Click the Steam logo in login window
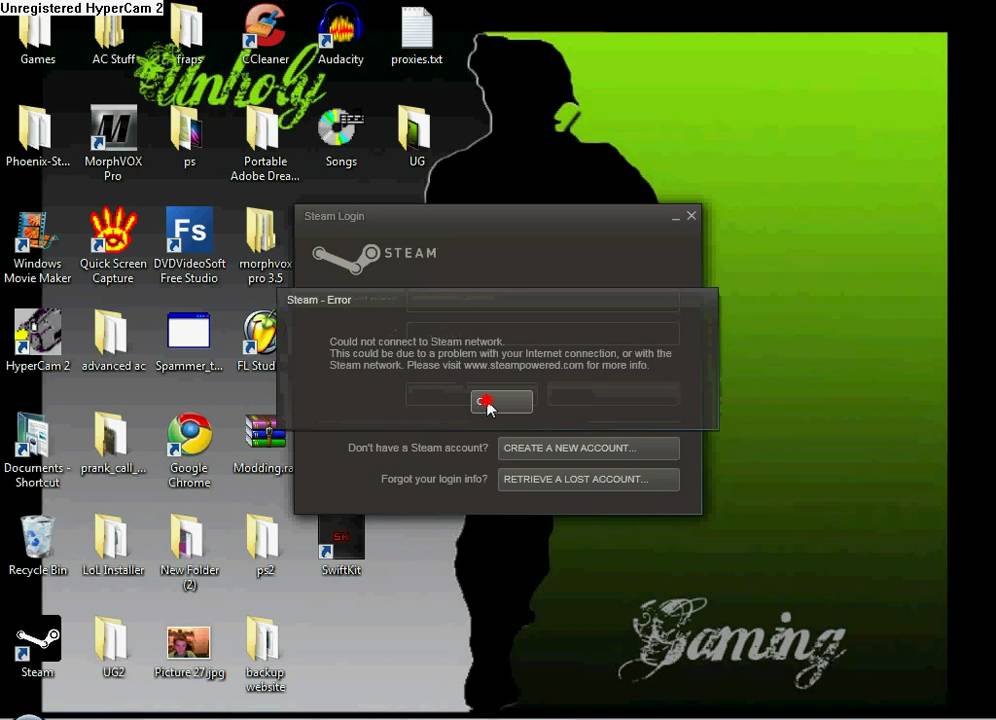Viewport: 996px width, 720px height. (375, 257)
